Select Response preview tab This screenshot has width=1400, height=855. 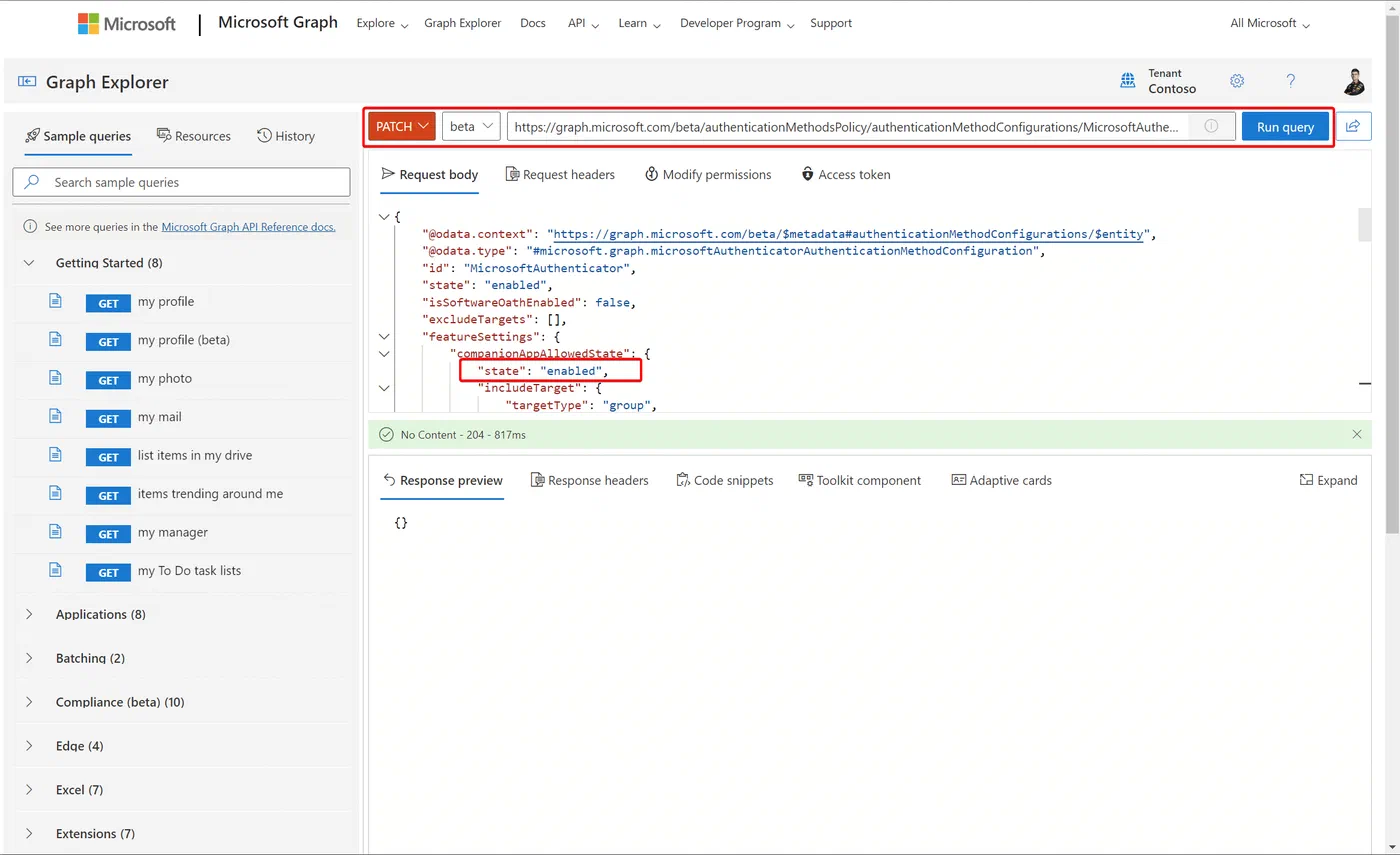(x=442, y=480)
